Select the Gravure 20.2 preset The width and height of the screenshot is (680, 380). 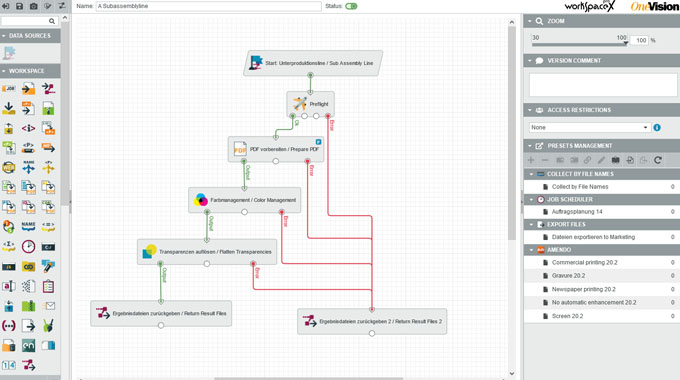click(x=602, y=276)
